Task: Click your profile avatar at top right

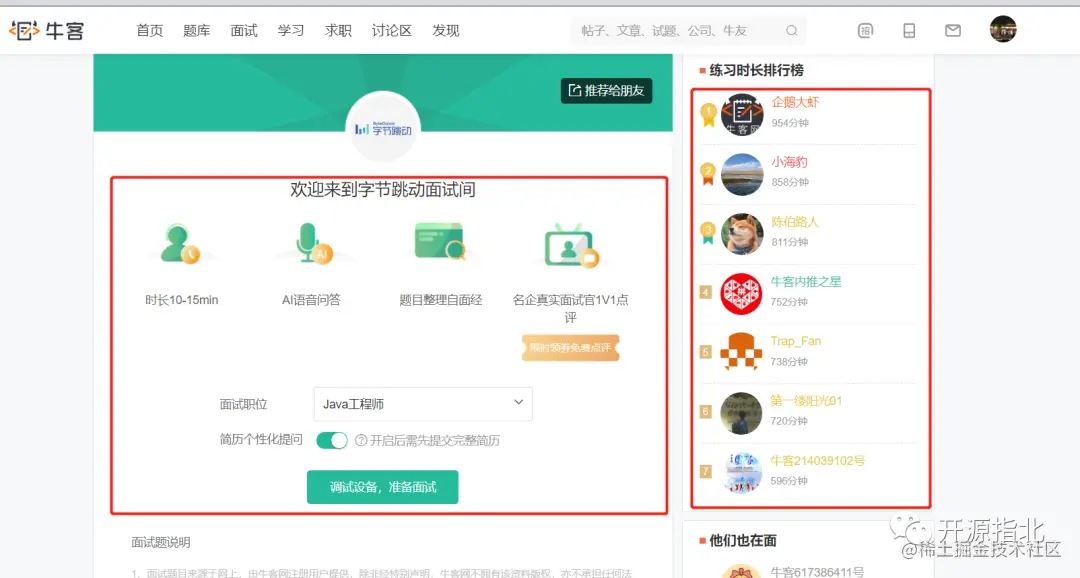Action: coord(1003,29)
